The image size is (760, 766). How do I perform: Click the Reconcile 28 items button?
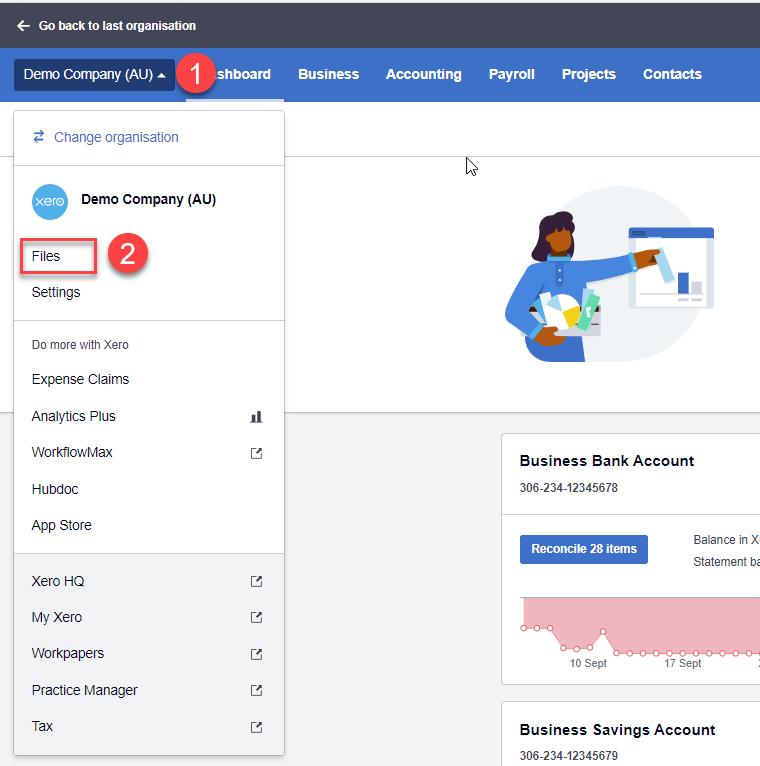(x=584, y=549)
